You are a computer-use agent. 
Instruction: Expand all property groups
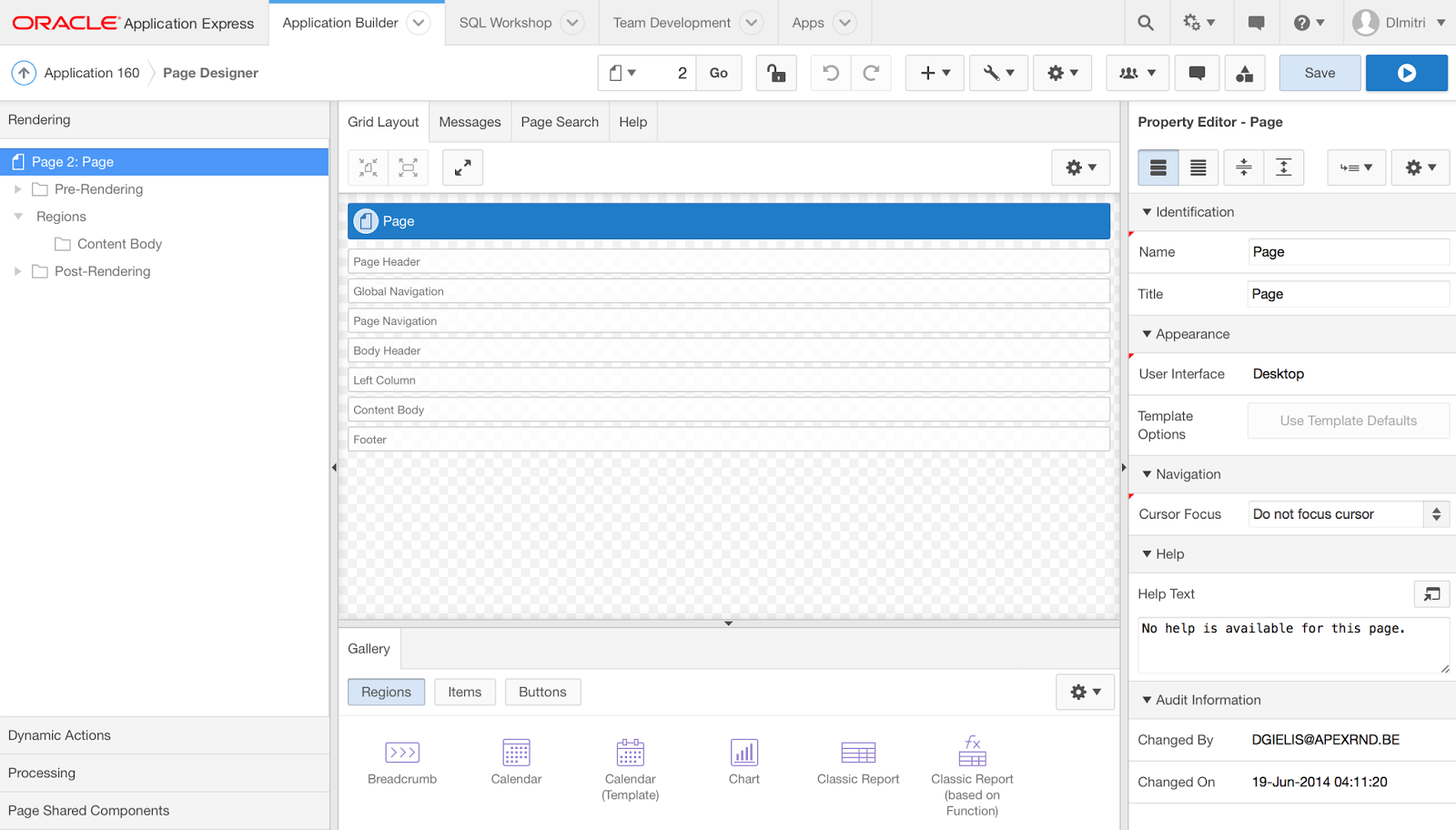click(x=1284, y=167)
